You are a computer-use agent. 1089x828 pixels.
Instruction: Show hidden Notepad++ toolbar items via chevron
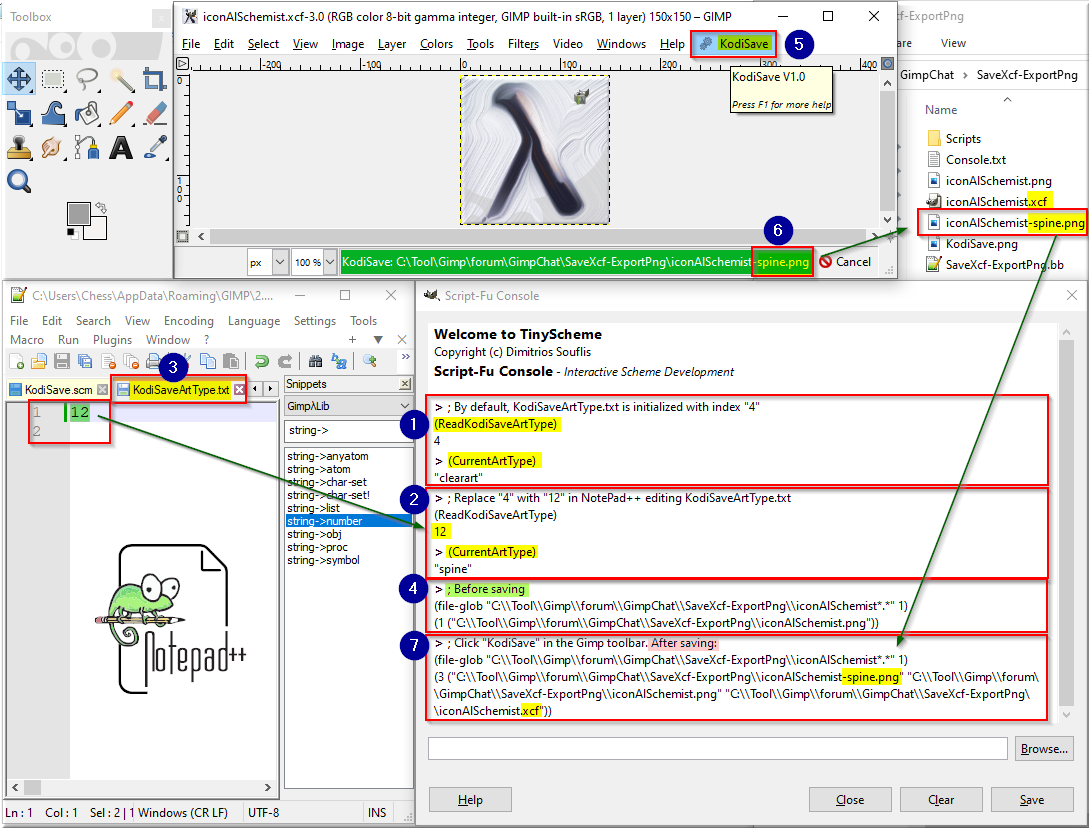pos(406,357)
